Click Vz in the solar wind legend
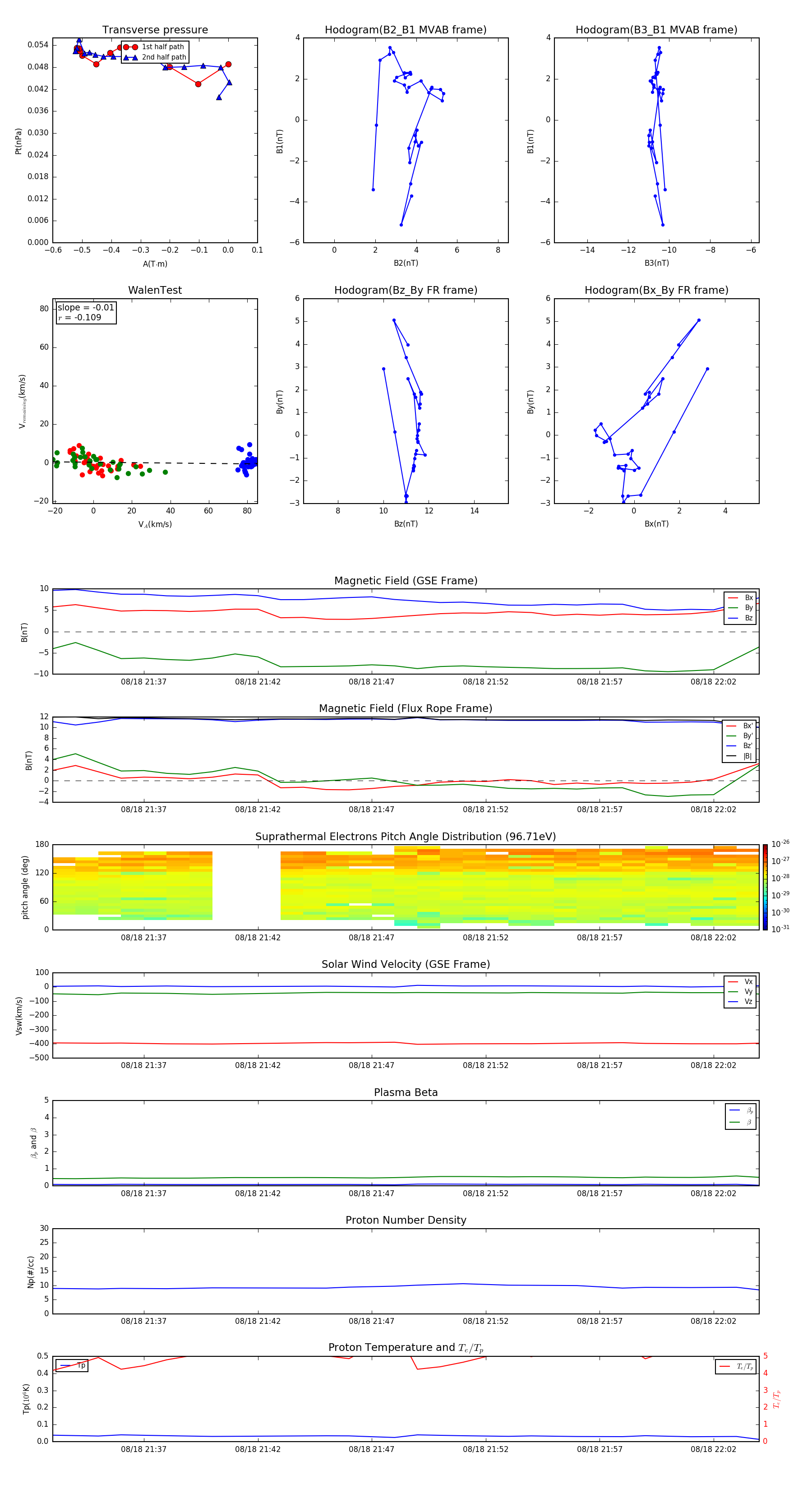812x1489 pixels. pyautogui.click(x=740, y=1001)
